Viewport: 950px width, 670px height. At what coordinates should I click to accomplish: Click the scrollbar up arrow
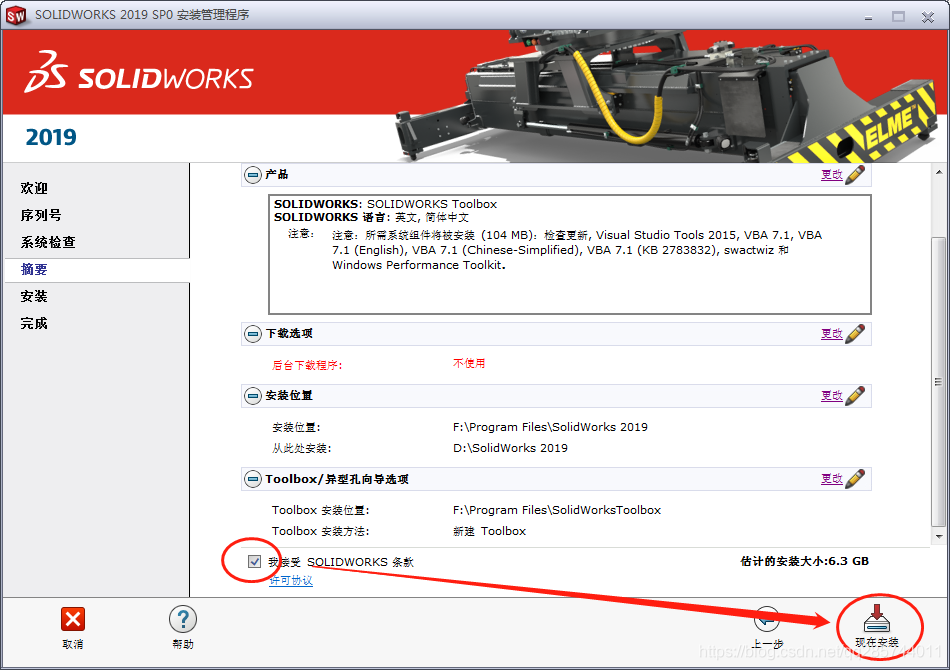939,172
